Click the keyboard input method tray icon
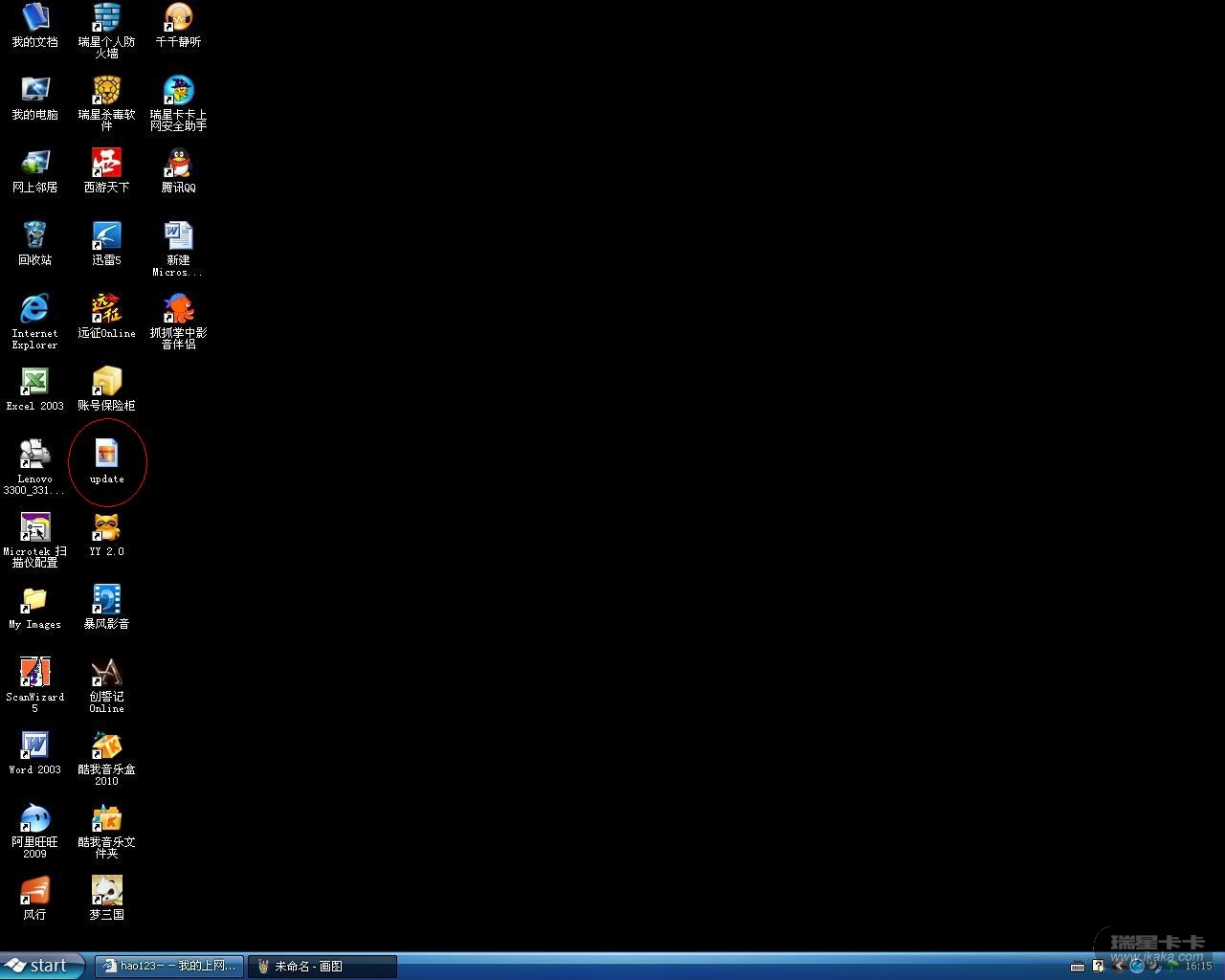Screen dimensions: 1225x980 (1078, 967)
